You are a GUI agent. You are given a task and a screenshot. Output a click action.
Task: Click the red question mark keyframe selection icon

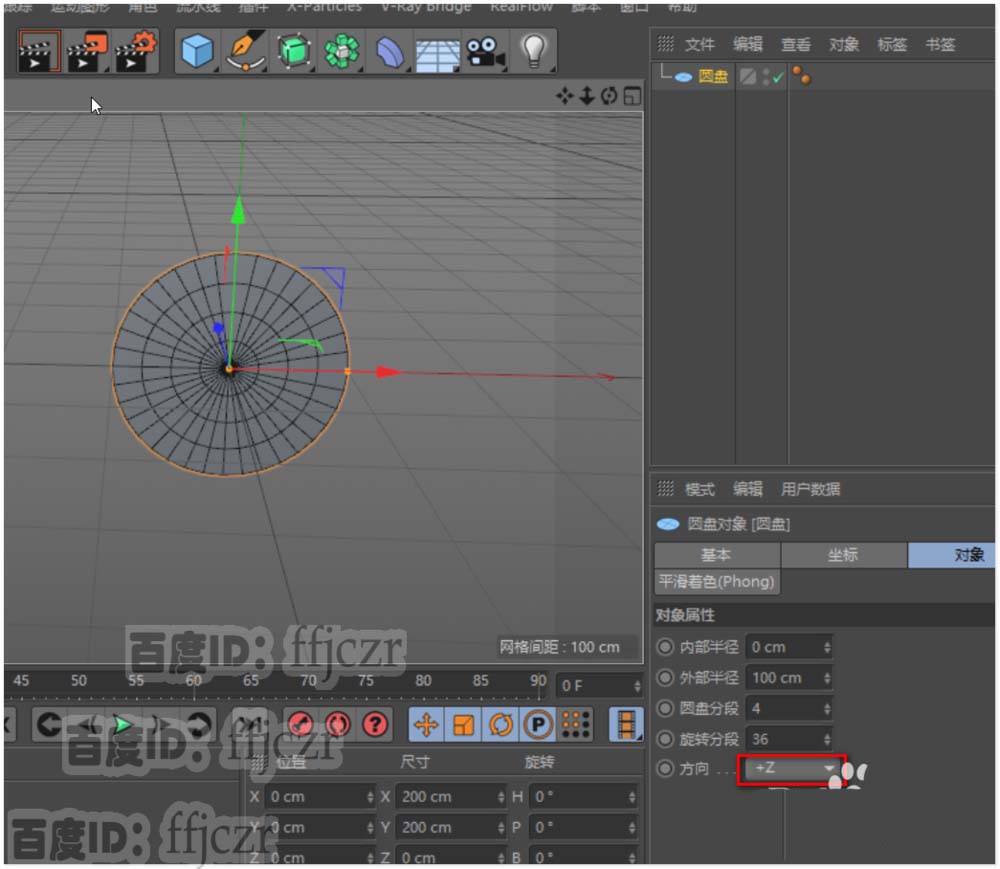point(376,725)
